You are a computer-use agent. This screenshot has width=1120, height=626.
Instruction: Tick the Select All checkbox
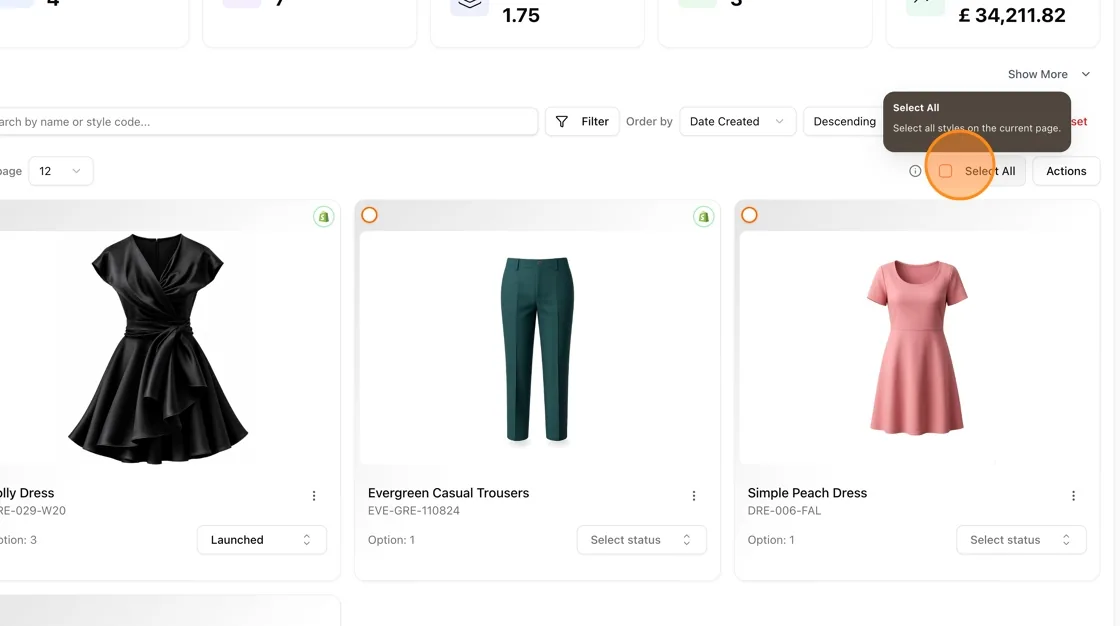(945, 171)
